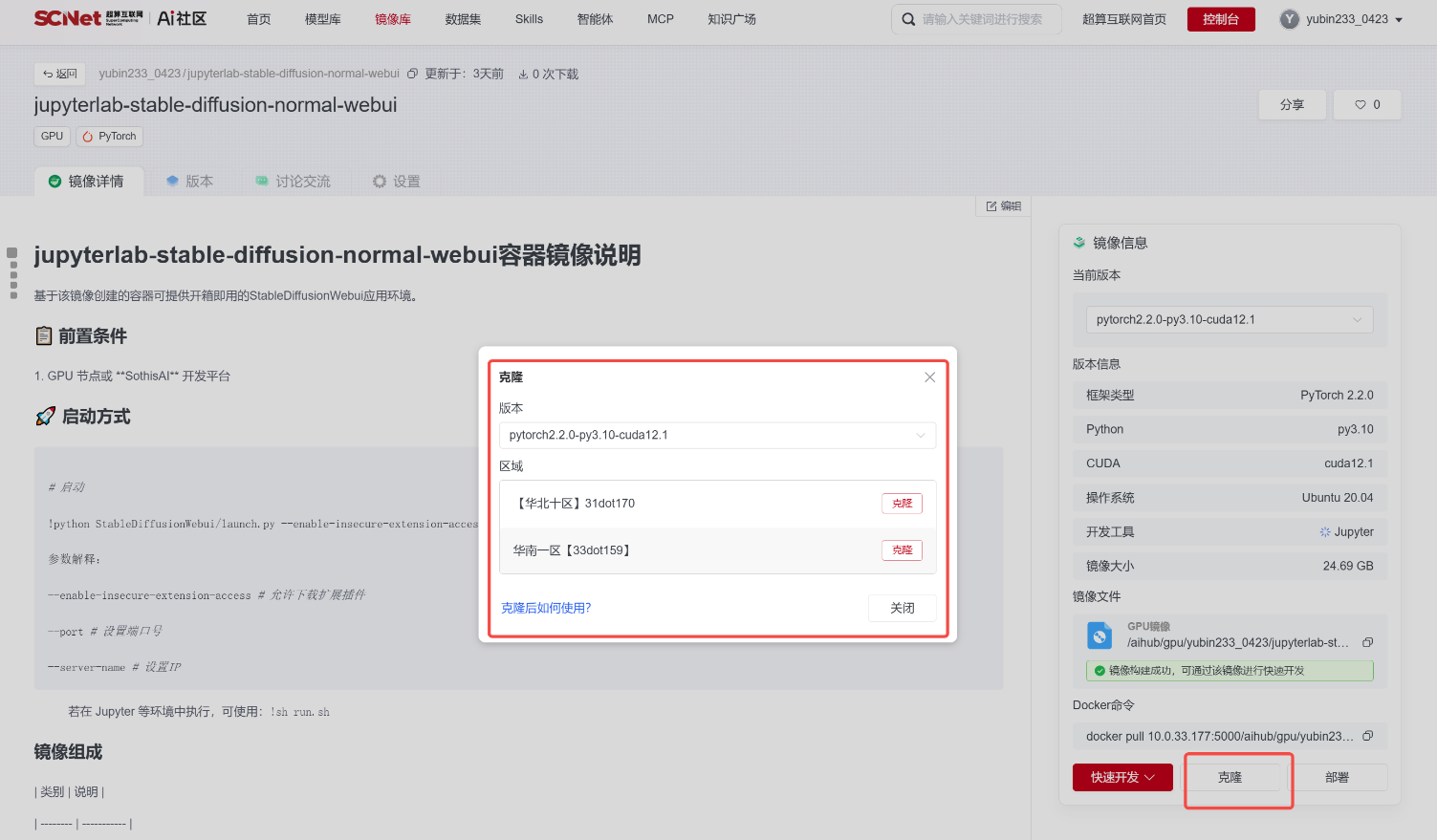The height and width of the screenshot is (840, 1437).
Task: Click the 镜像组成 heading
Action: 68,752
